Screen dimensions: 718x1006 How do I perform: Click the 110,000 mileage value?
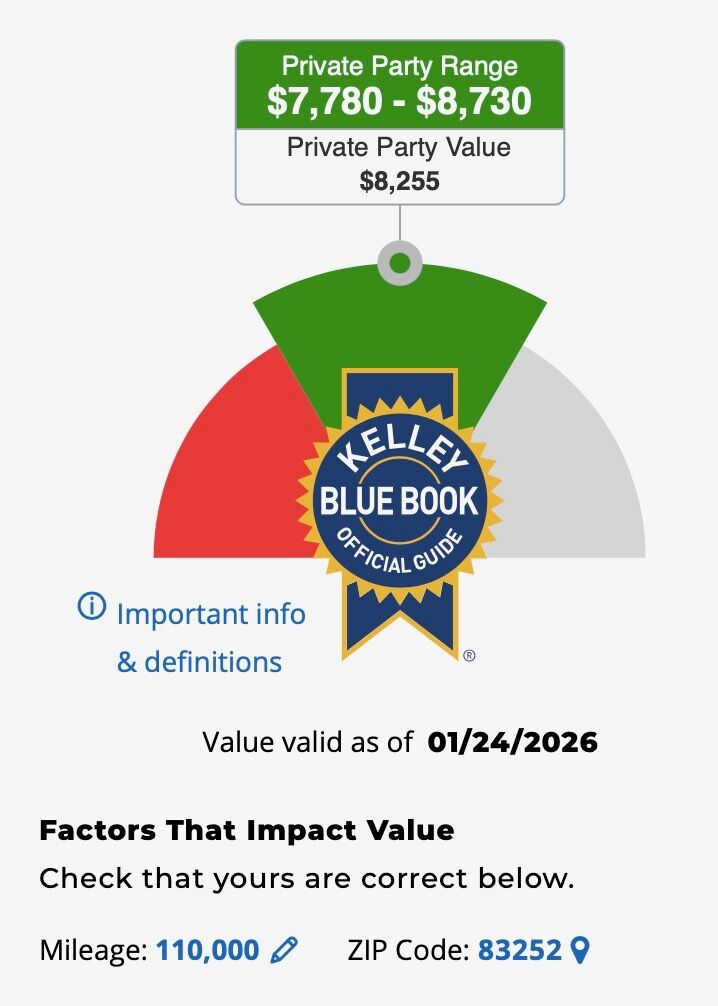click(207, 949)
